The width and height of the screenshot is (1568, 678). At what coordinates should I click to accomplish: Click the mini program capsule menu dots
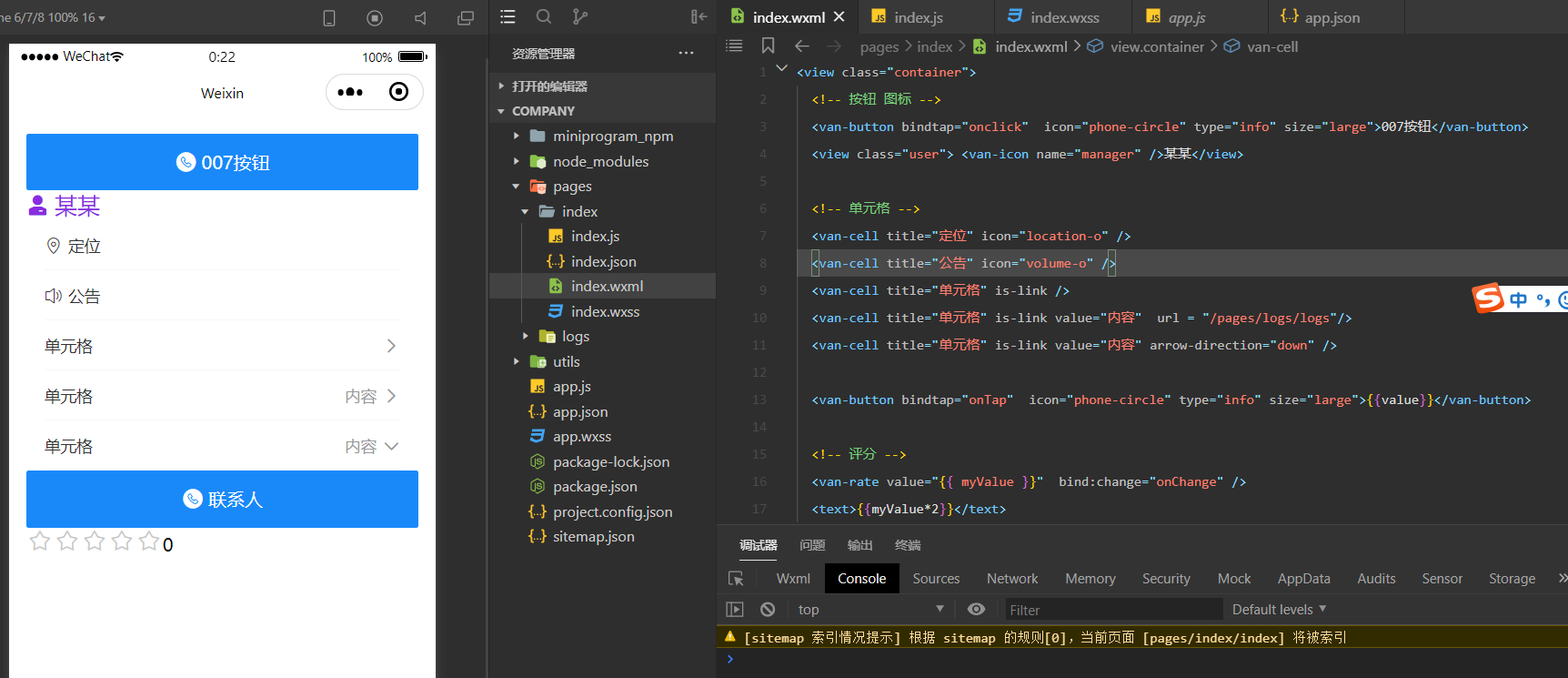coord(350,92)
